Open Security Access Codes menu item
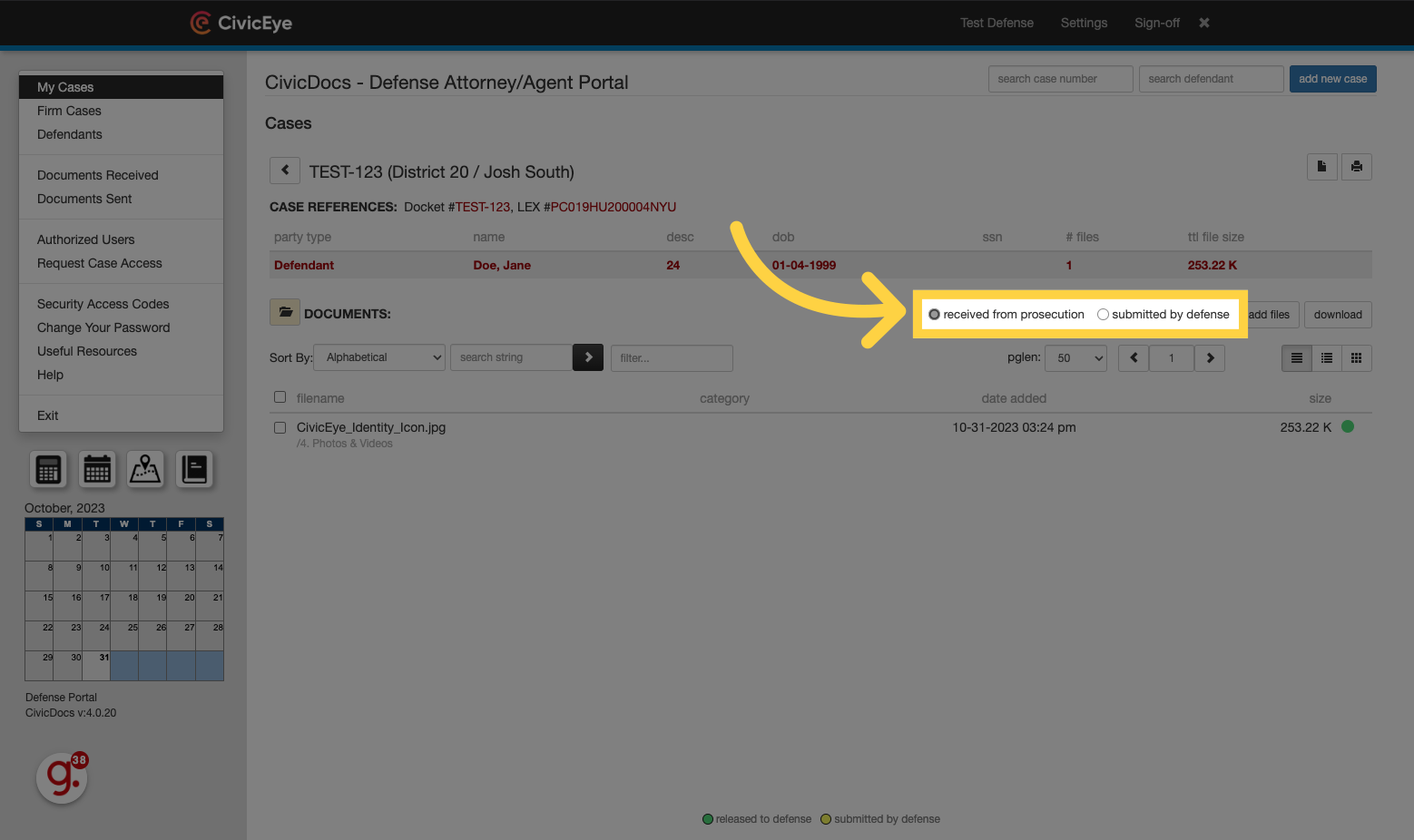 tap(121, 304)
